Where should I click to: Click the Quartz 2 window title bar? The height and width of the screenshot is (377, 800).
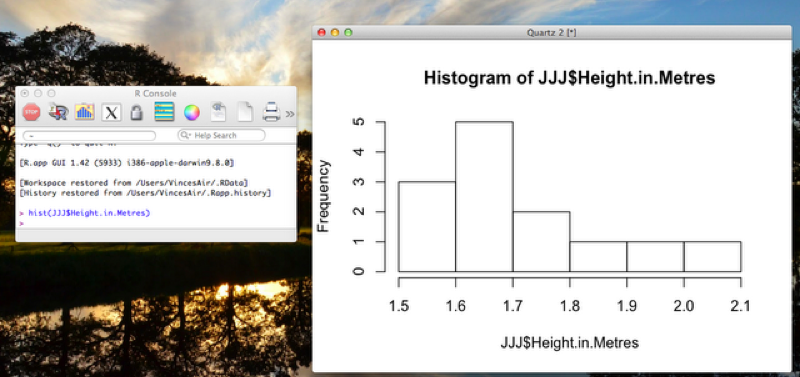[552, 33]
